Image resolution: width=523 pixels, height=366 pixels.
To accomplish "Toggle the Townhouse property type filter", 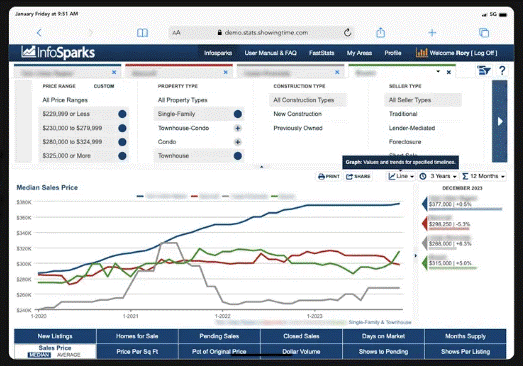I will pyautogui.click(x=199, y=156).
